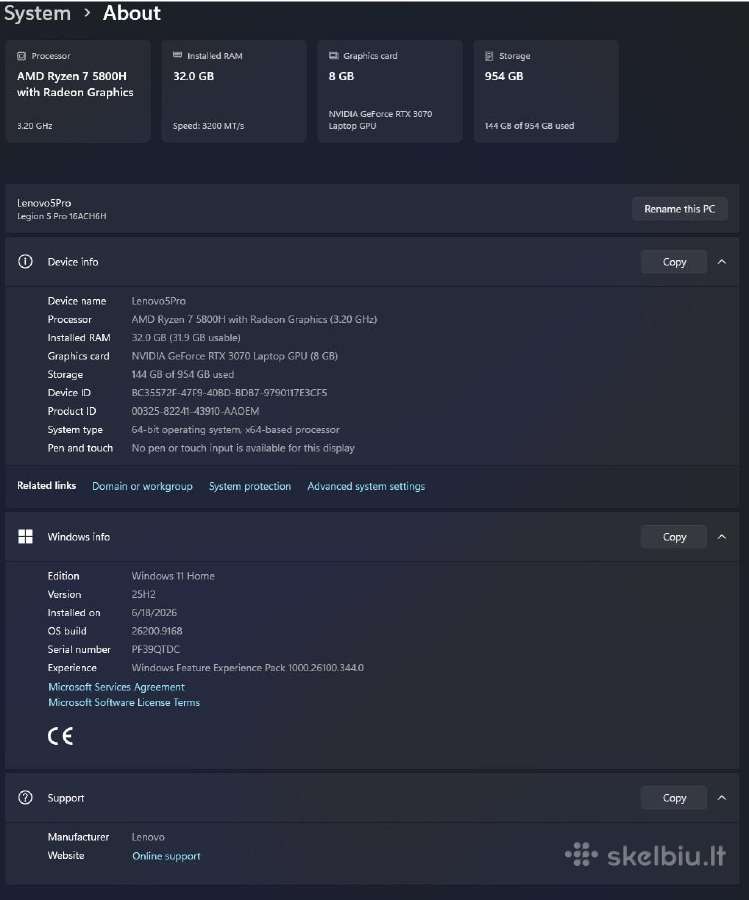Select No pen or touch input text
749x900 pixels.
pyautogui.click(x=243, y=448)
